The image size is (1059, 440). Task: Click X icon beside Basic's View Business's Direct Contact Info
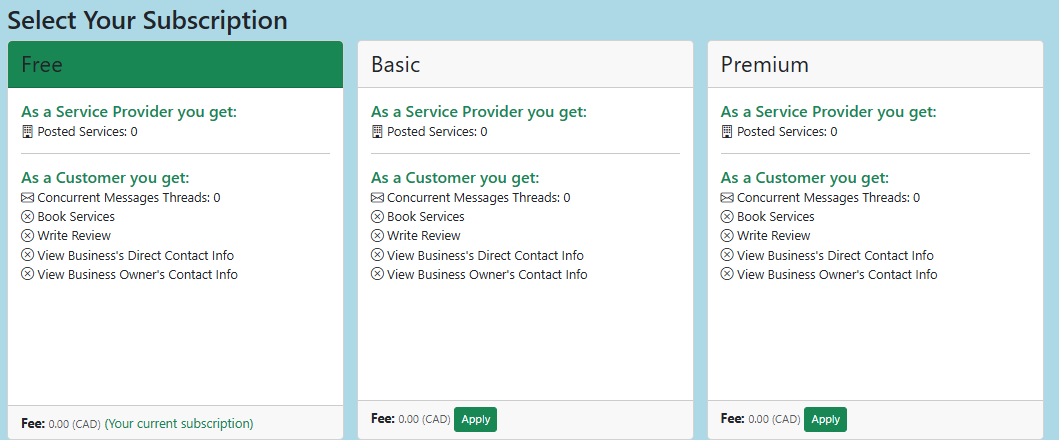377,255
